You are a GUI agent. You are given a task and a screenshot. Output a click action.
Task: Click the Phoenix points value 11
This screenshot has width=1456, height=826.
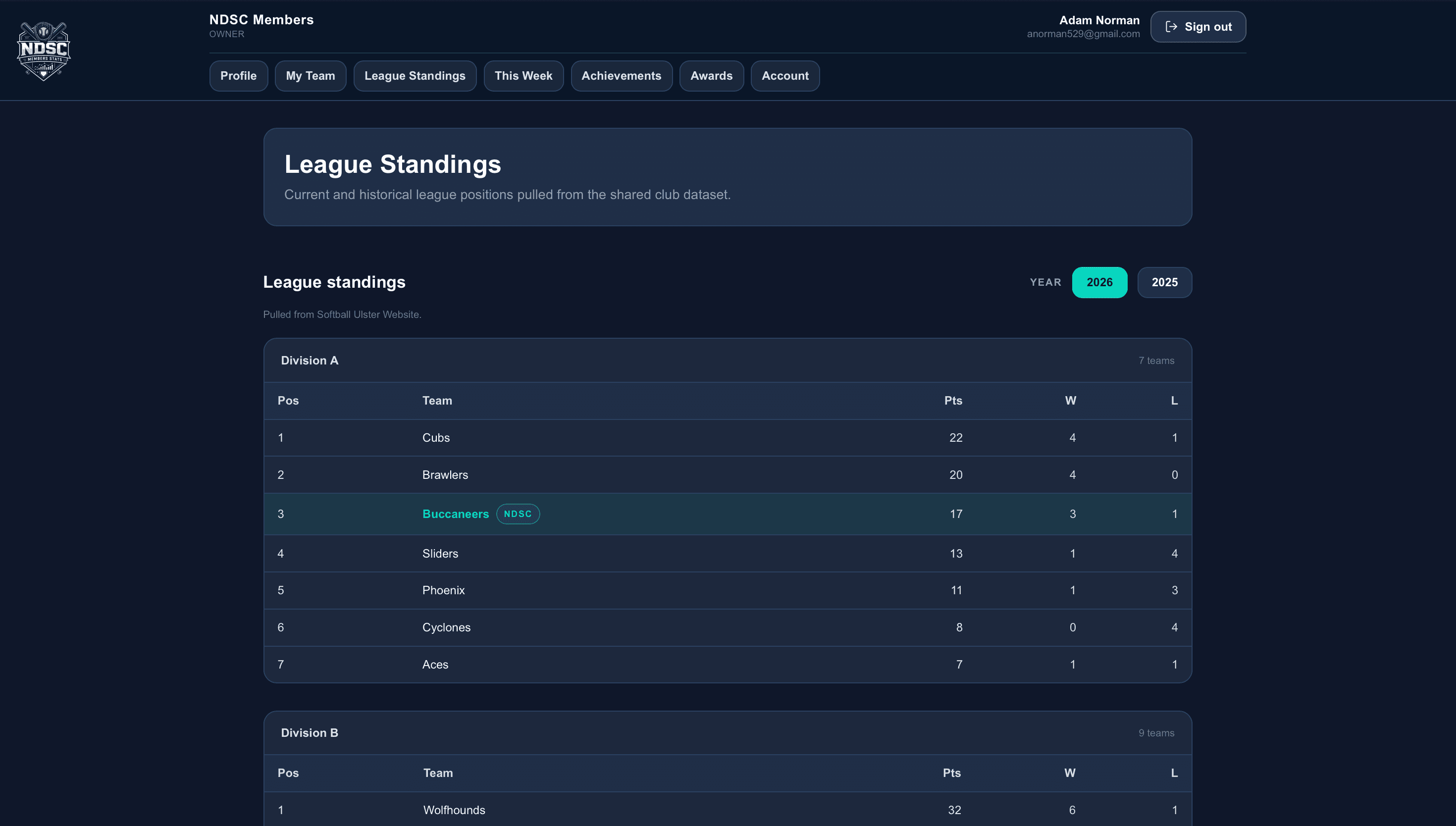[956, 590]
